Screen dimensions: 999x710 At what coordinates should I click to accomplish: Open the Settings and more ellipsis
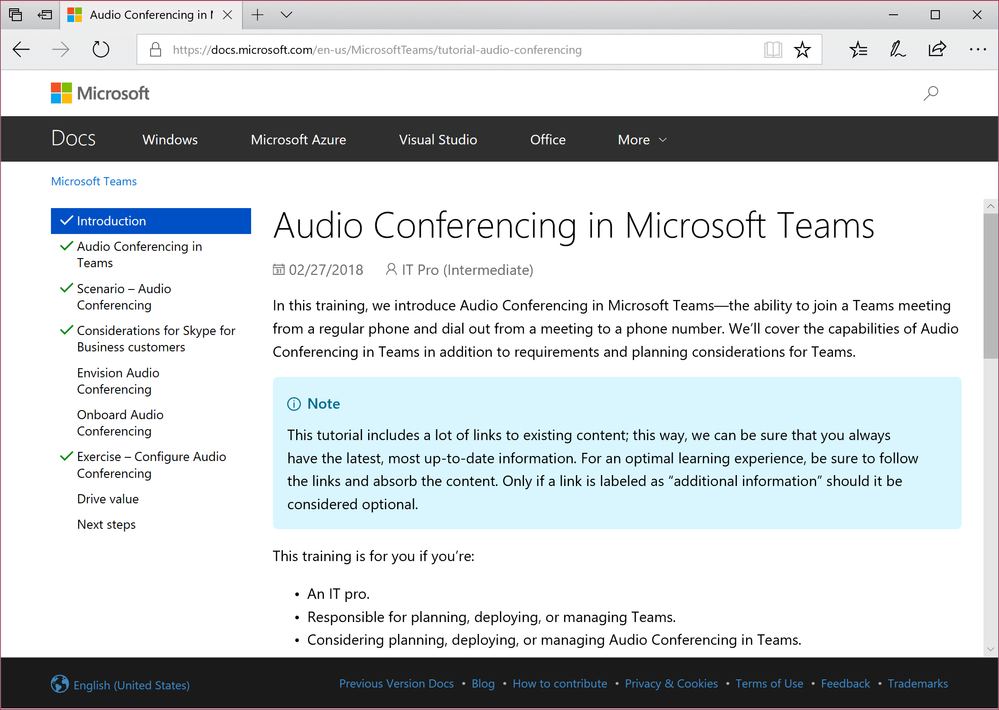point(977,50)
